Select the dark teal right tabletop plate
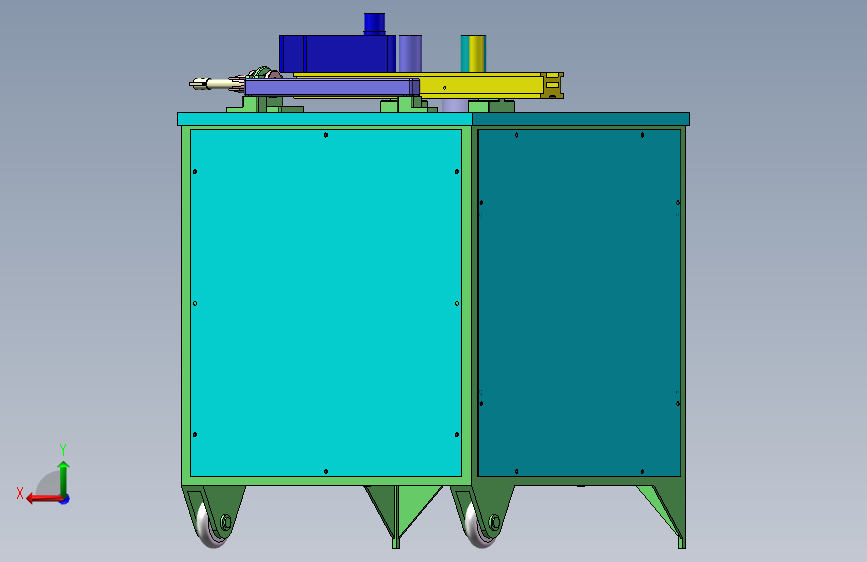This screenshot has height=562, width=867. pos(581,119)
